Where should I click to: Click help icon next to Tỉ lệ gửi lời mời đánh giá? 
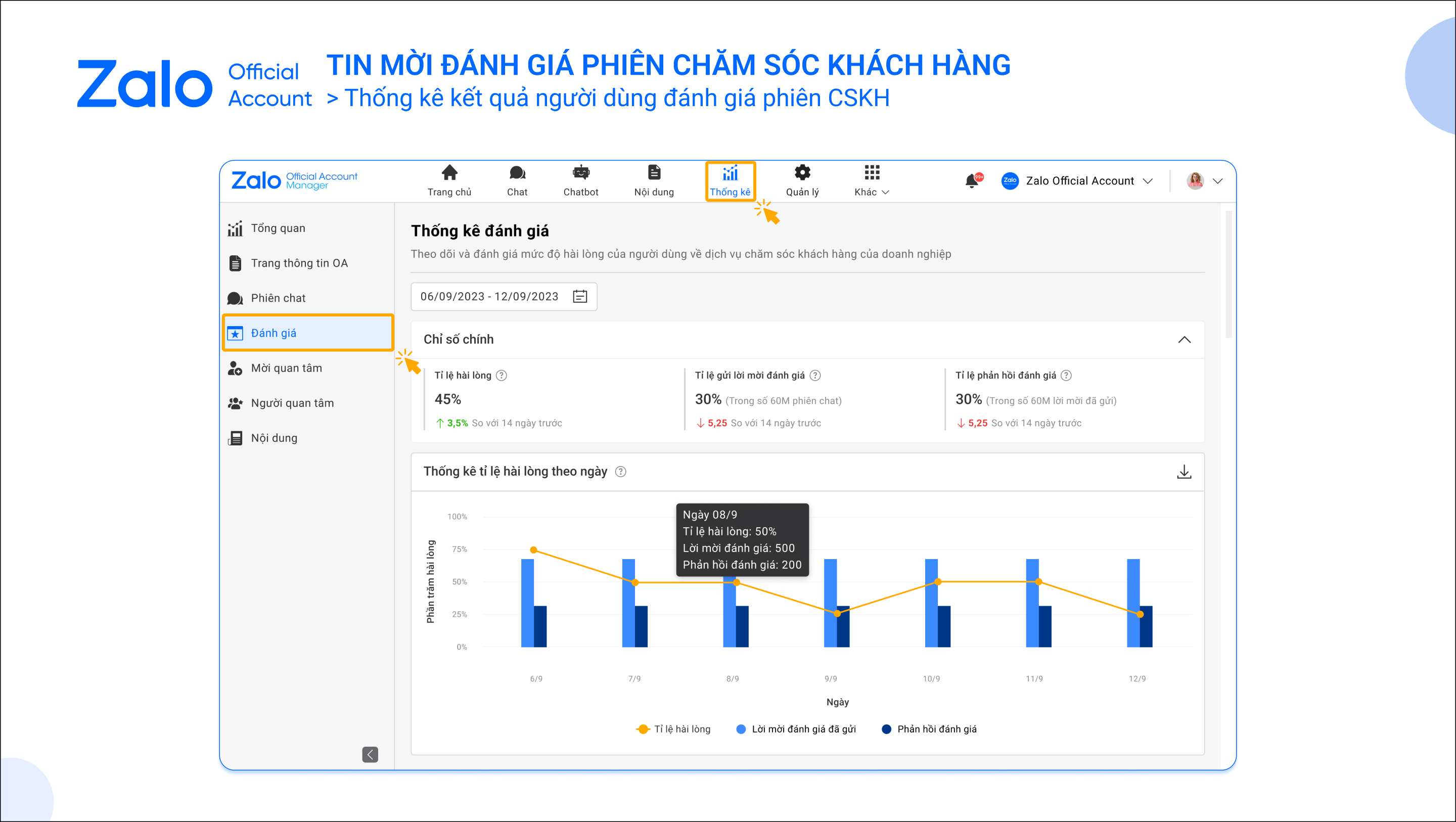[815, 376]
